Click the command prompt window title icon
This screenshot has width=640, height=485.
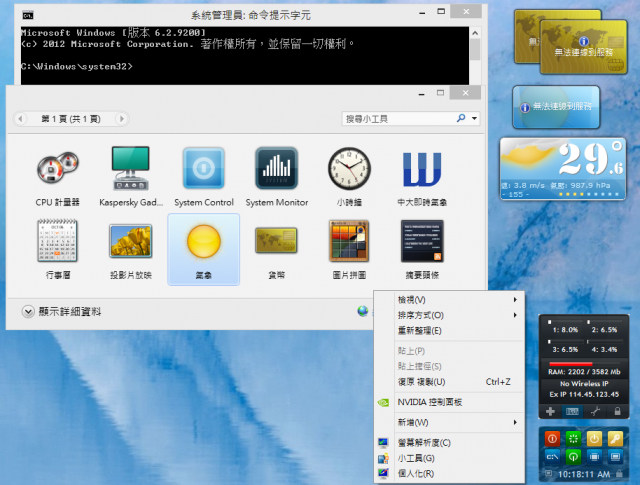[x=28, y=16]
